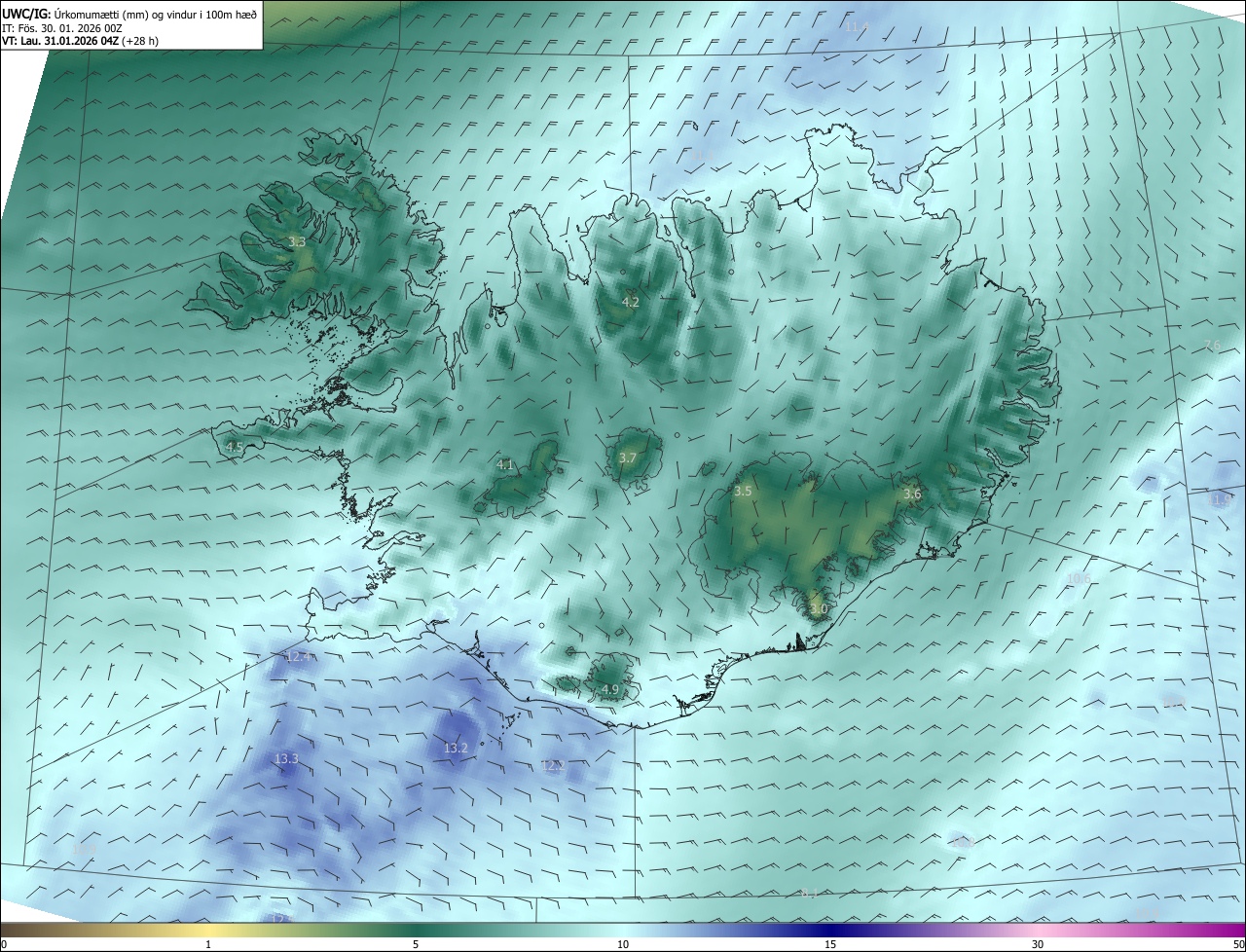Click the 3.6 value label in east Iceland
Image resolution: width=1246 pixels, height=952 pixels.
(911, 494)
